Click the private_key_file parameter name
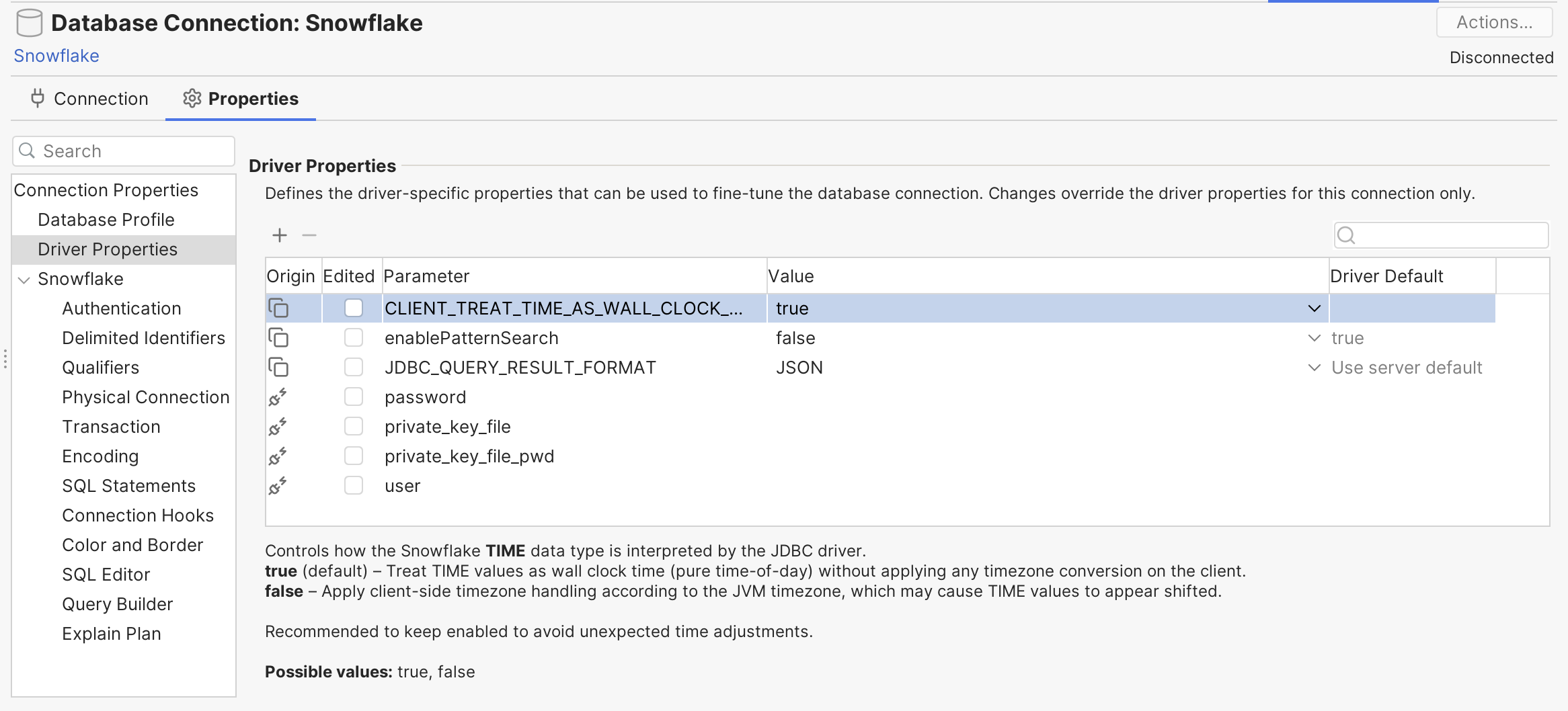Screen dimensions: 1568x711 tap(448, 427)
